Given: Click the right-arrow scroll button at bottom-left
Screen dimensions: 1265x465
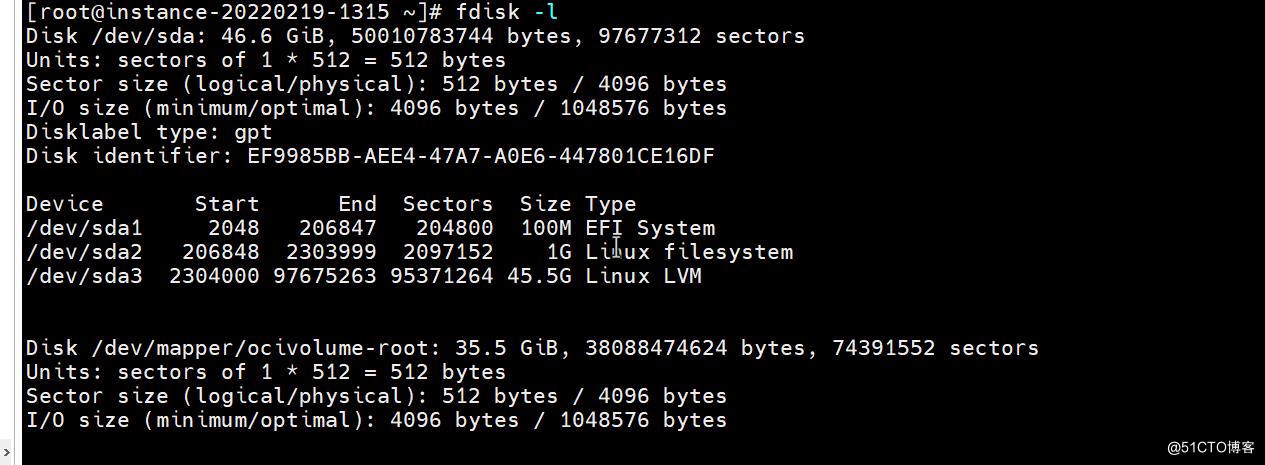Looking at the screenshot, I should pos(6,453).
